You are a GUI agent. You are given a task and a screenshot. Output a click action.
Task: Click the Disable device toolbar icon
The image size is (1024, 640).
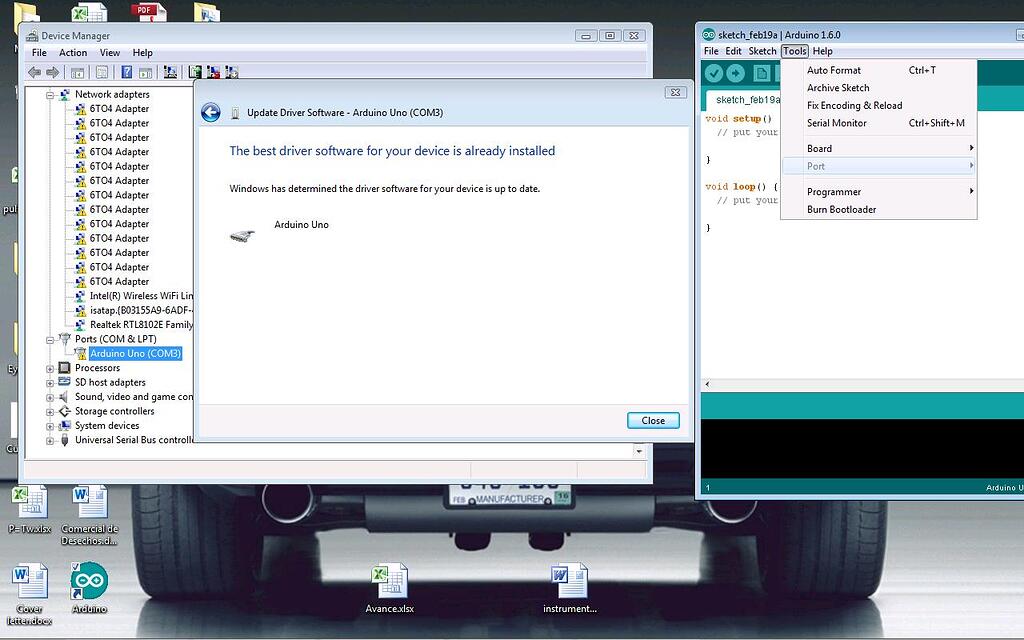pyautogui.click(x=231, y=72)
